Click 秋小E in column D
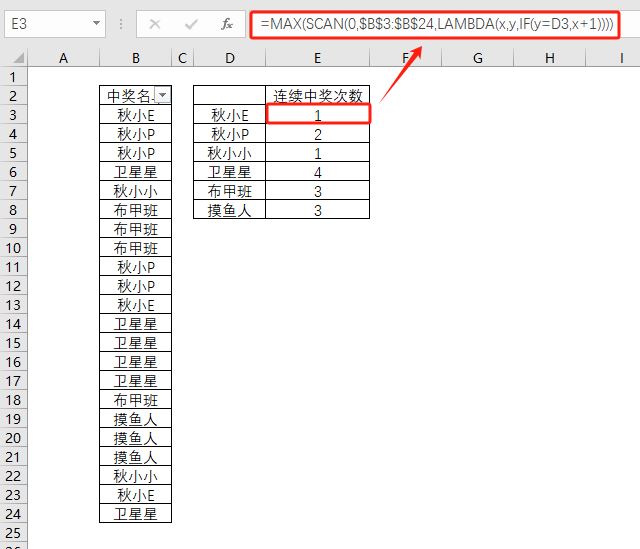Screen dimensions: 640x549 (x=229, y=115)
